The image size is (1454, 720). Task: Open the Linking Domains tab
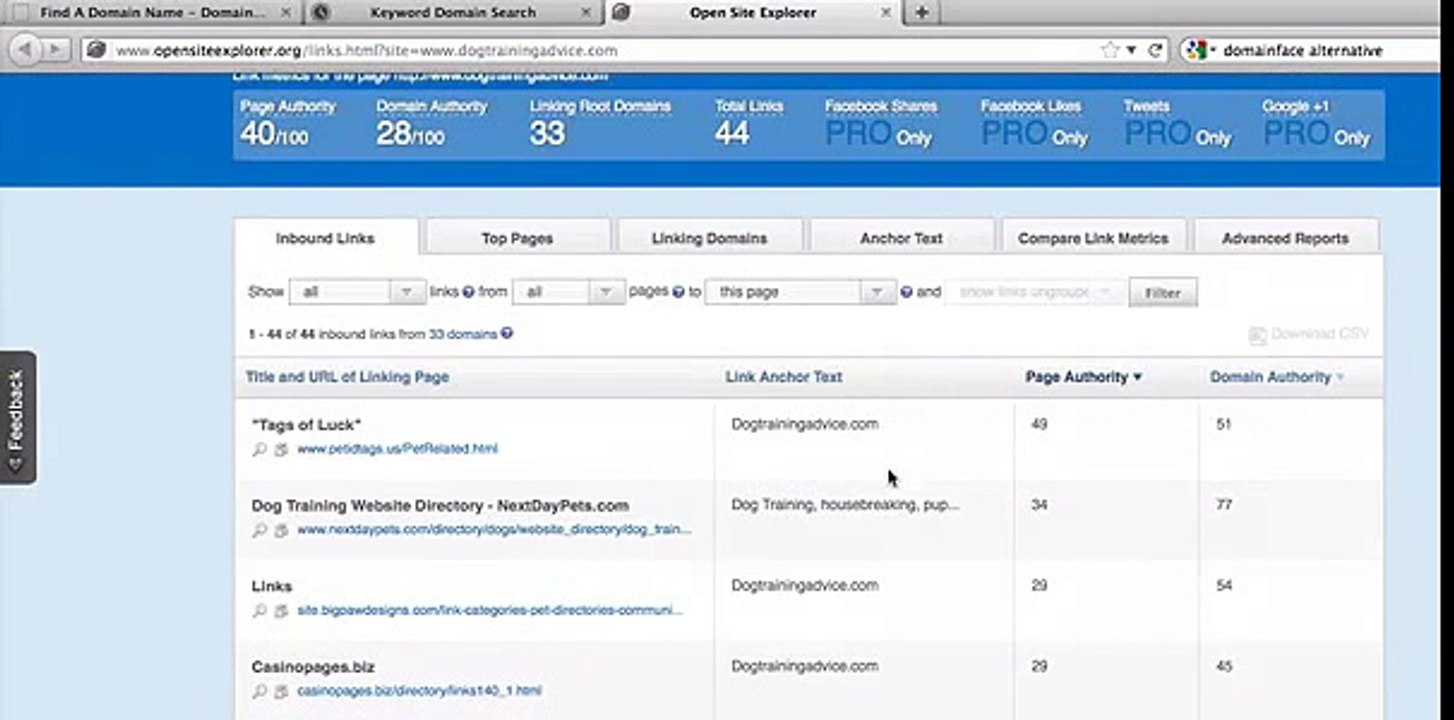tap(709, 238)
